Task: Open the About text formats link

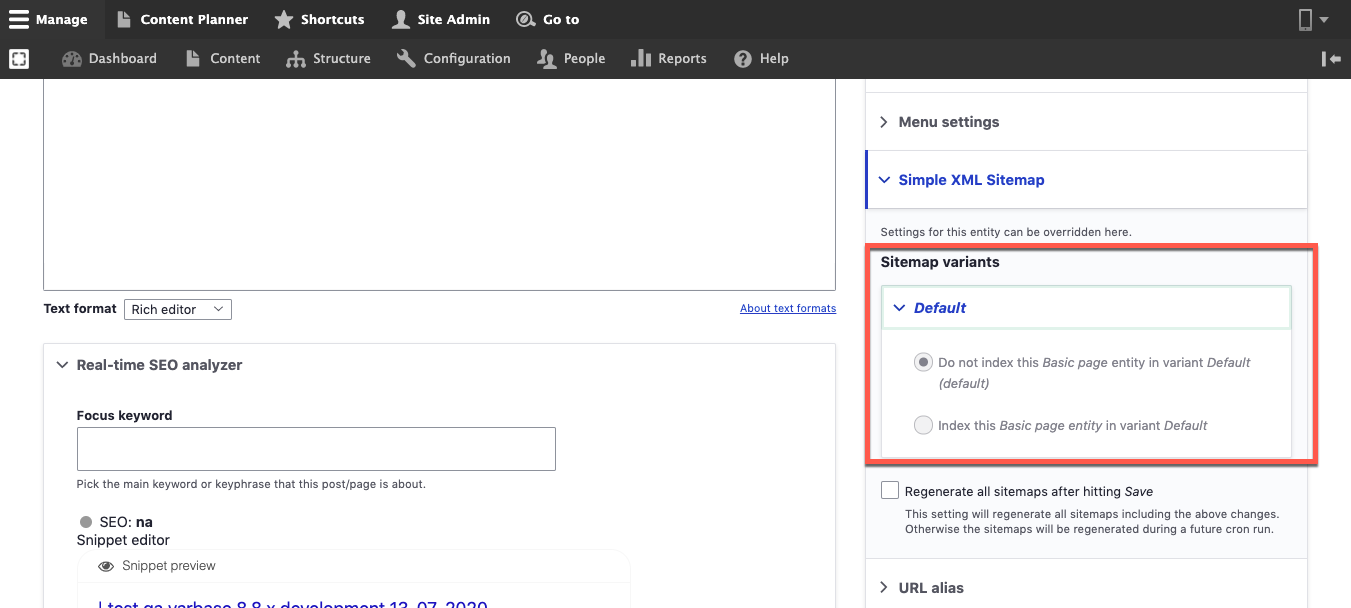Action: coord(787,309)
